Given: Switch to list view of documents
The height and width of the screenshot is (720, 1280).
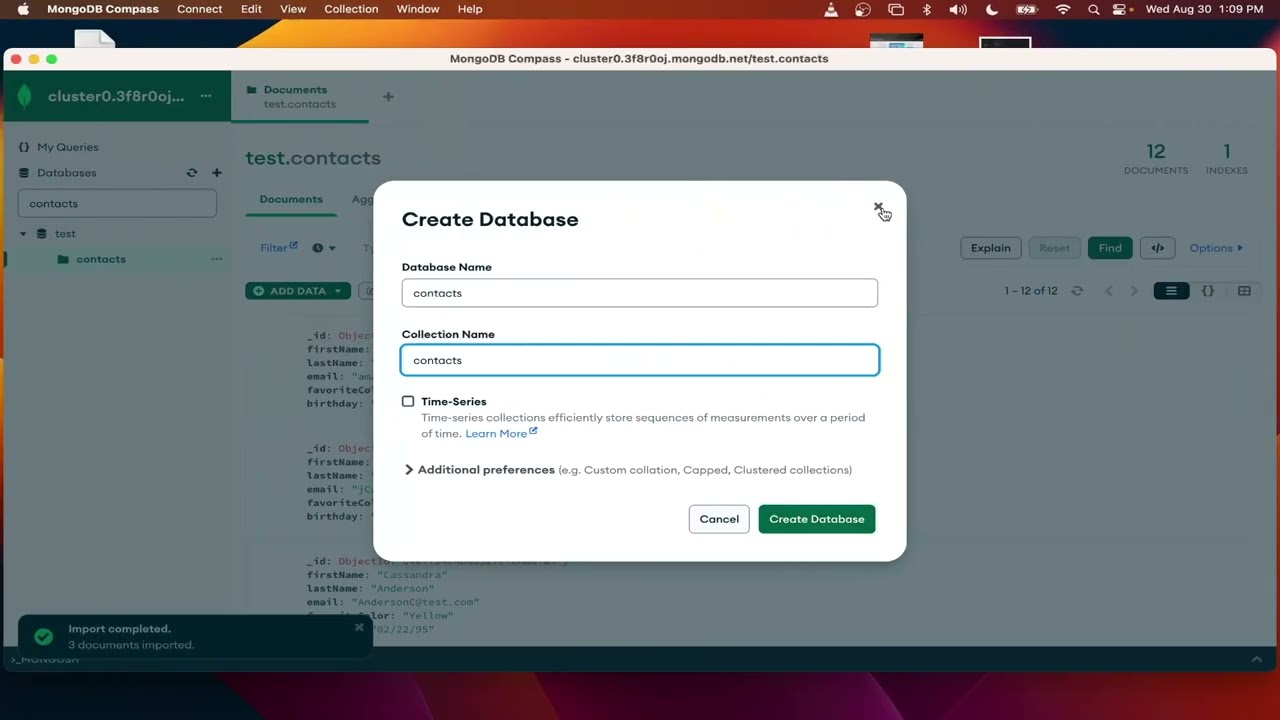Looking at the screenshot, I should point(1171,291).
